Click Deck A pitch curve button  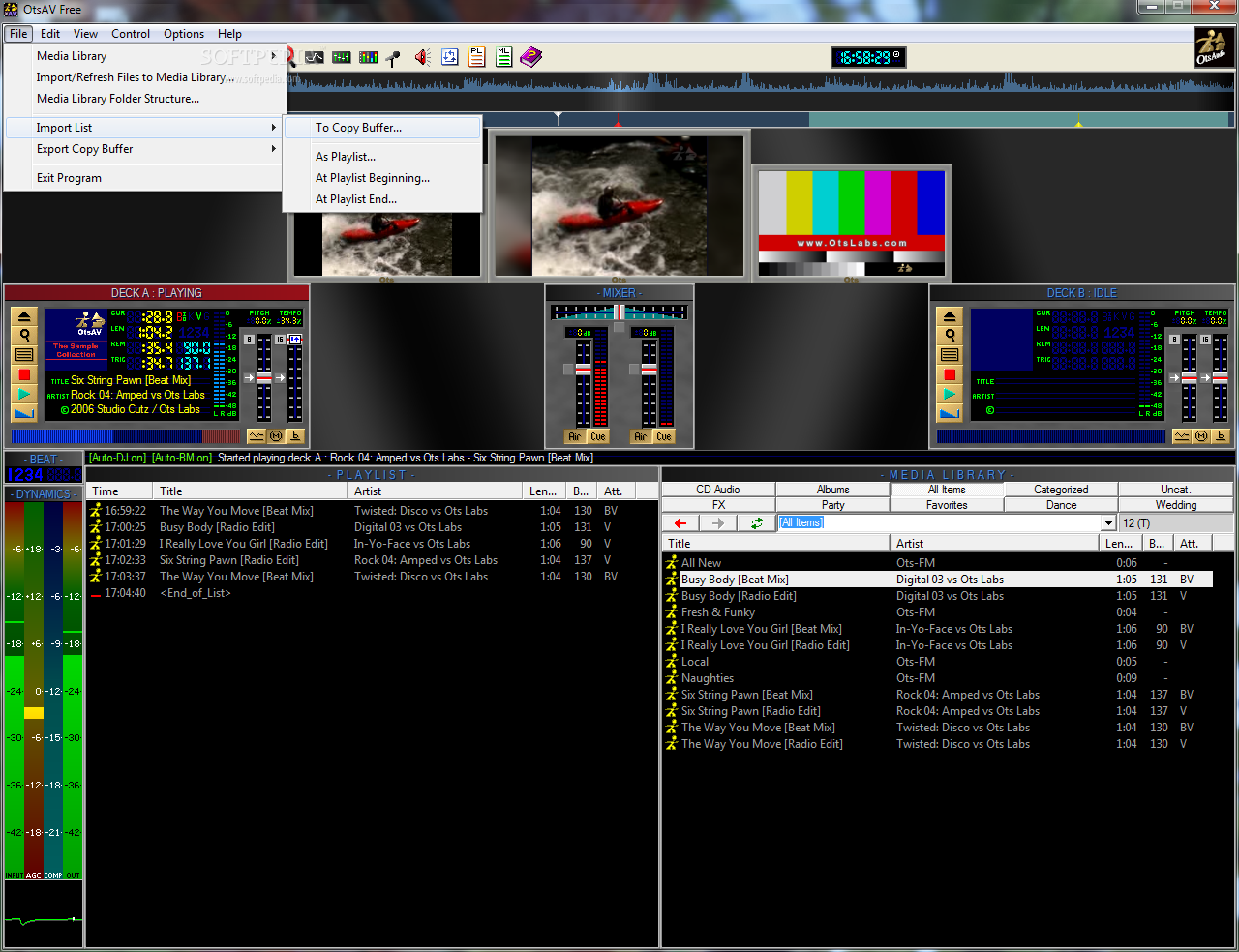(257, 436)
